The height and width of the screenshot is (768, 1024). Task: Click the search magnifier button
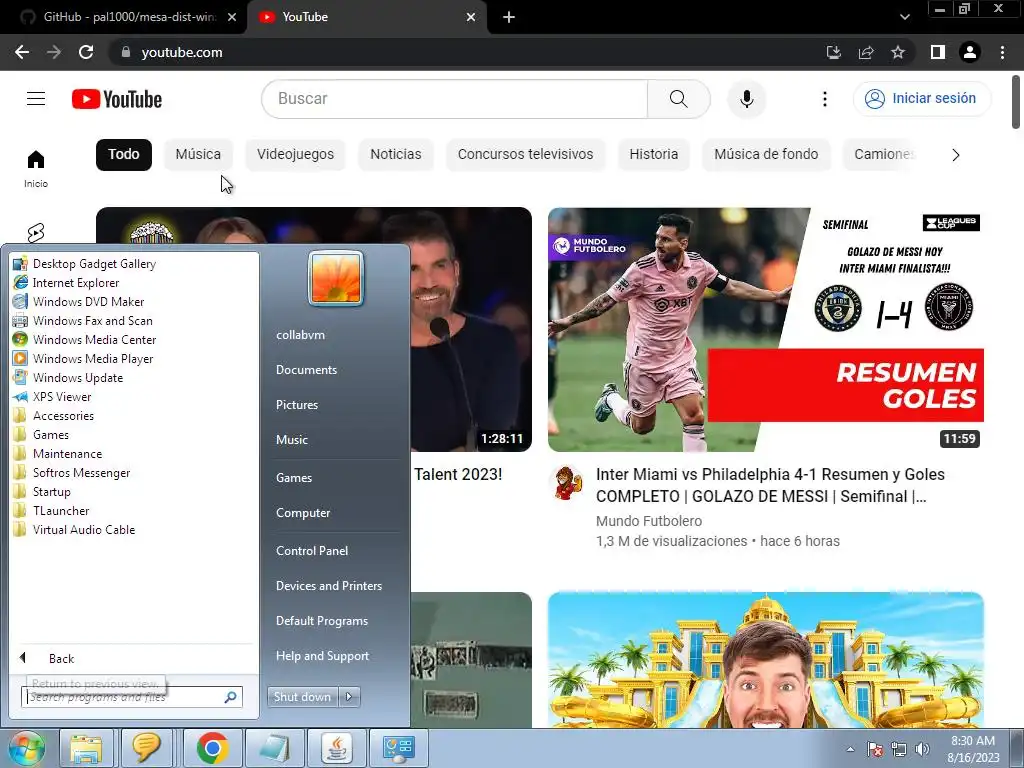679,99
